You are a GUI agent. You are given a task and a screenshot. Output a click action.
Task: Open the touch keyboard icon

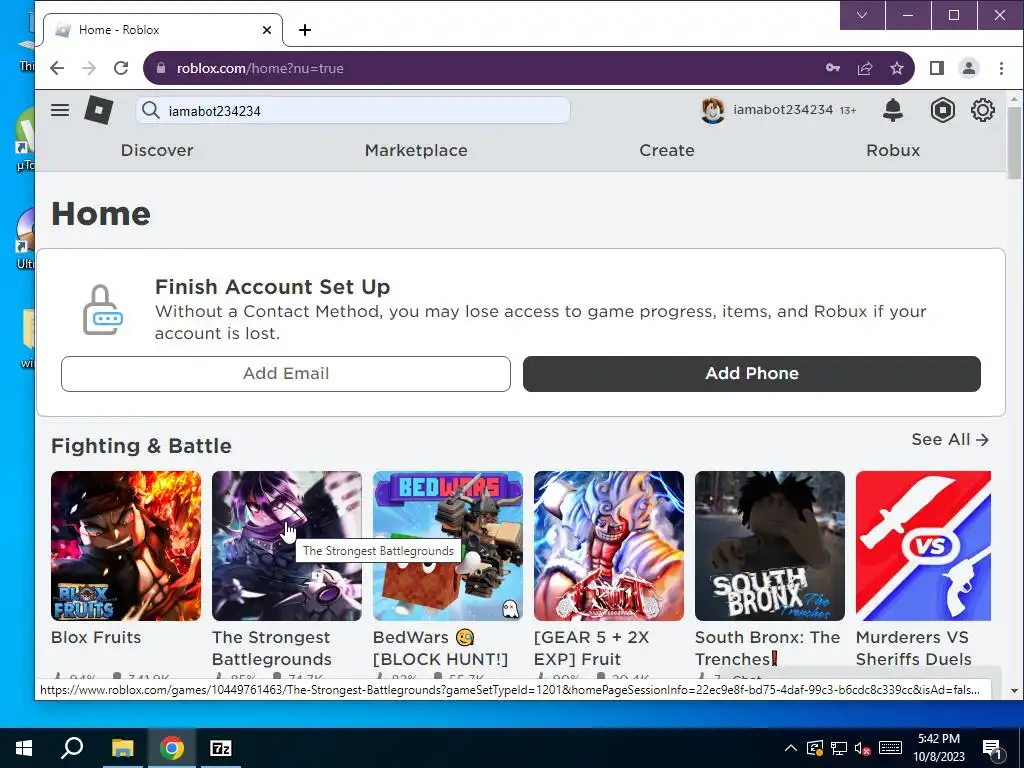tap(890, 748)
